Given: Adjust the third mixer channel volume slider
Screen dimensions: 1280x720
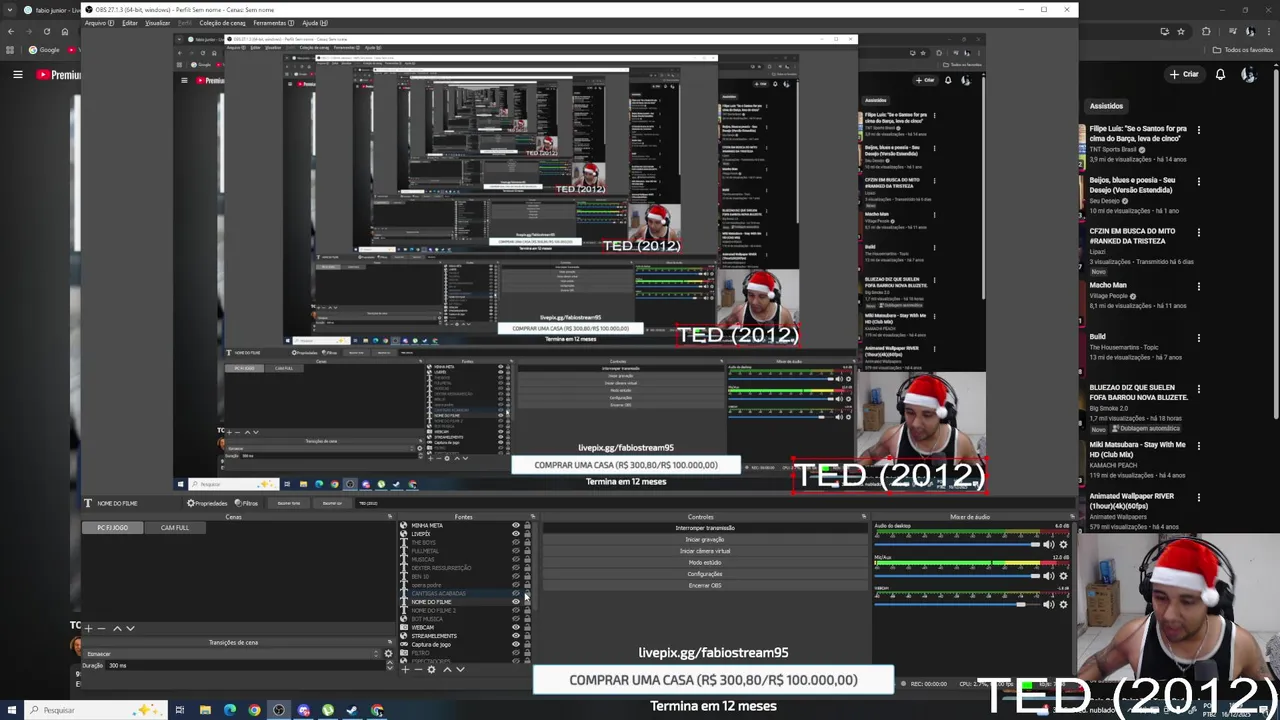Looking at the screenshot, I should click(956, 604).
